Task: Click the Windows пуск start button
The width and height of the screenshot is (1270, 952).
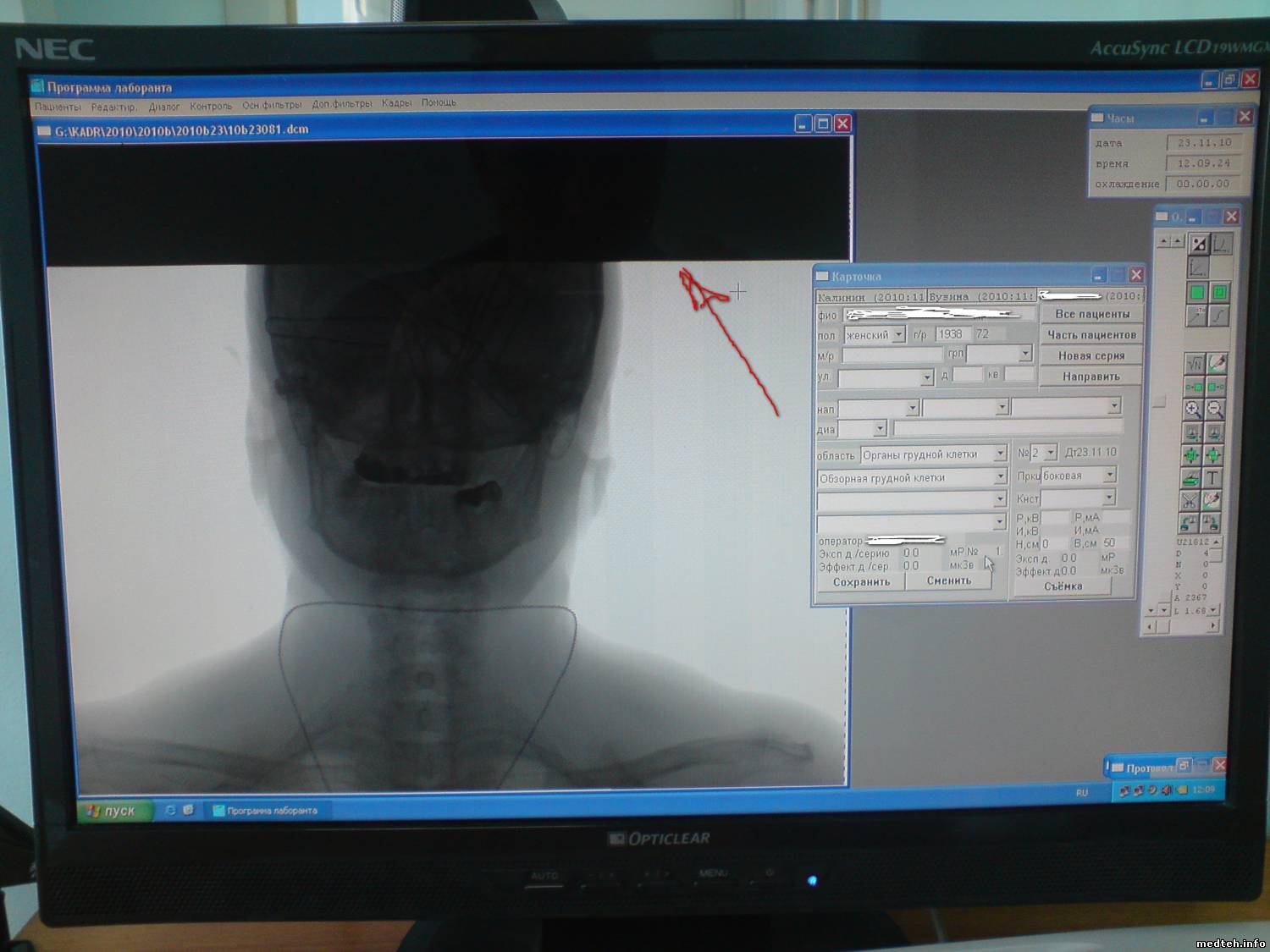Action: tap(113, 811)
